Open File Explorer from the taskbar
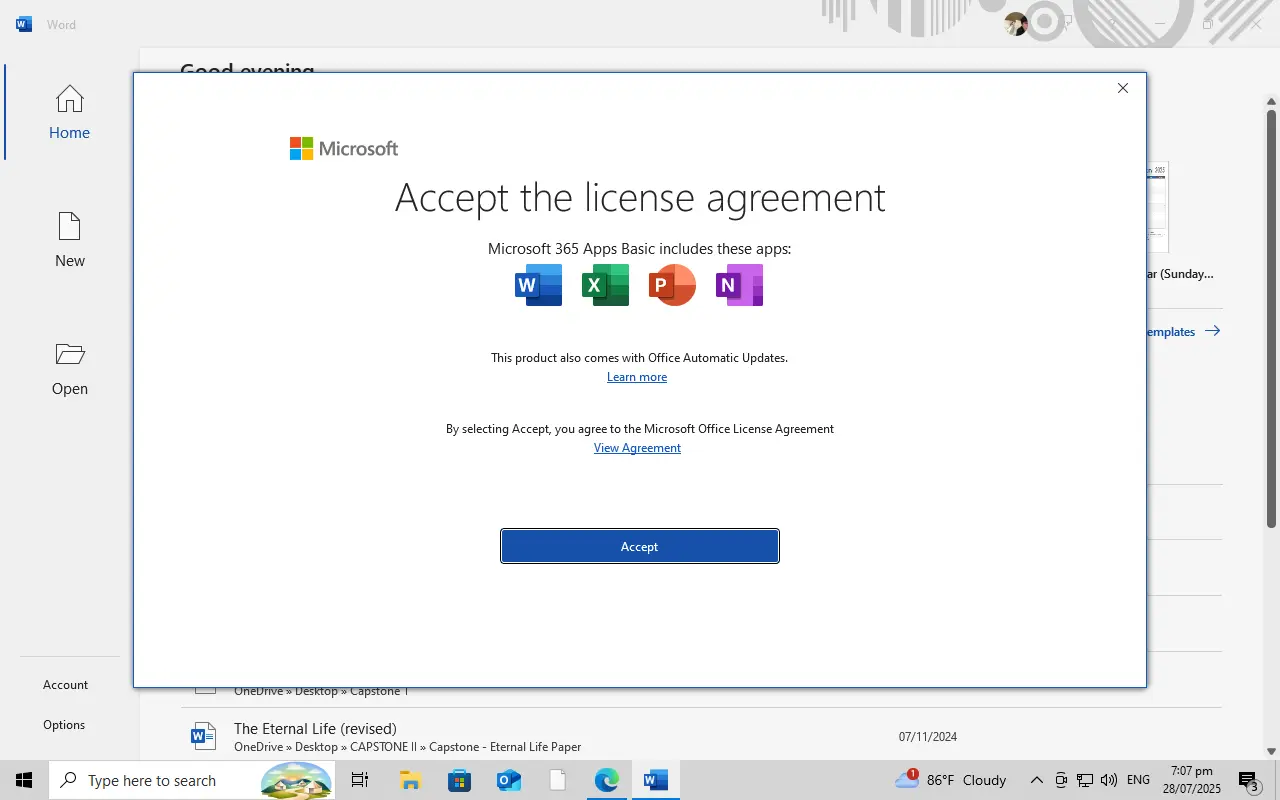The width and height of the screenshot is (1280, 800). coord(410,780)
